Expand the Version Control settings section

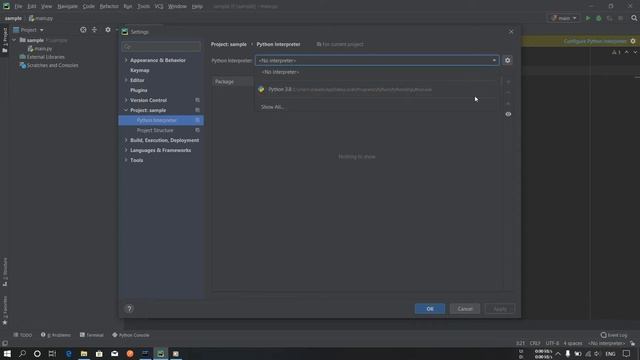point(126,100)
